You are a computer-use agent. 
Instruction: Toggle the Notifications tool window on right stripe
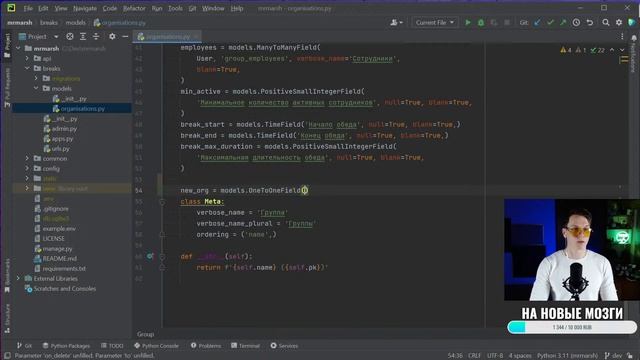tap(633, 54)
